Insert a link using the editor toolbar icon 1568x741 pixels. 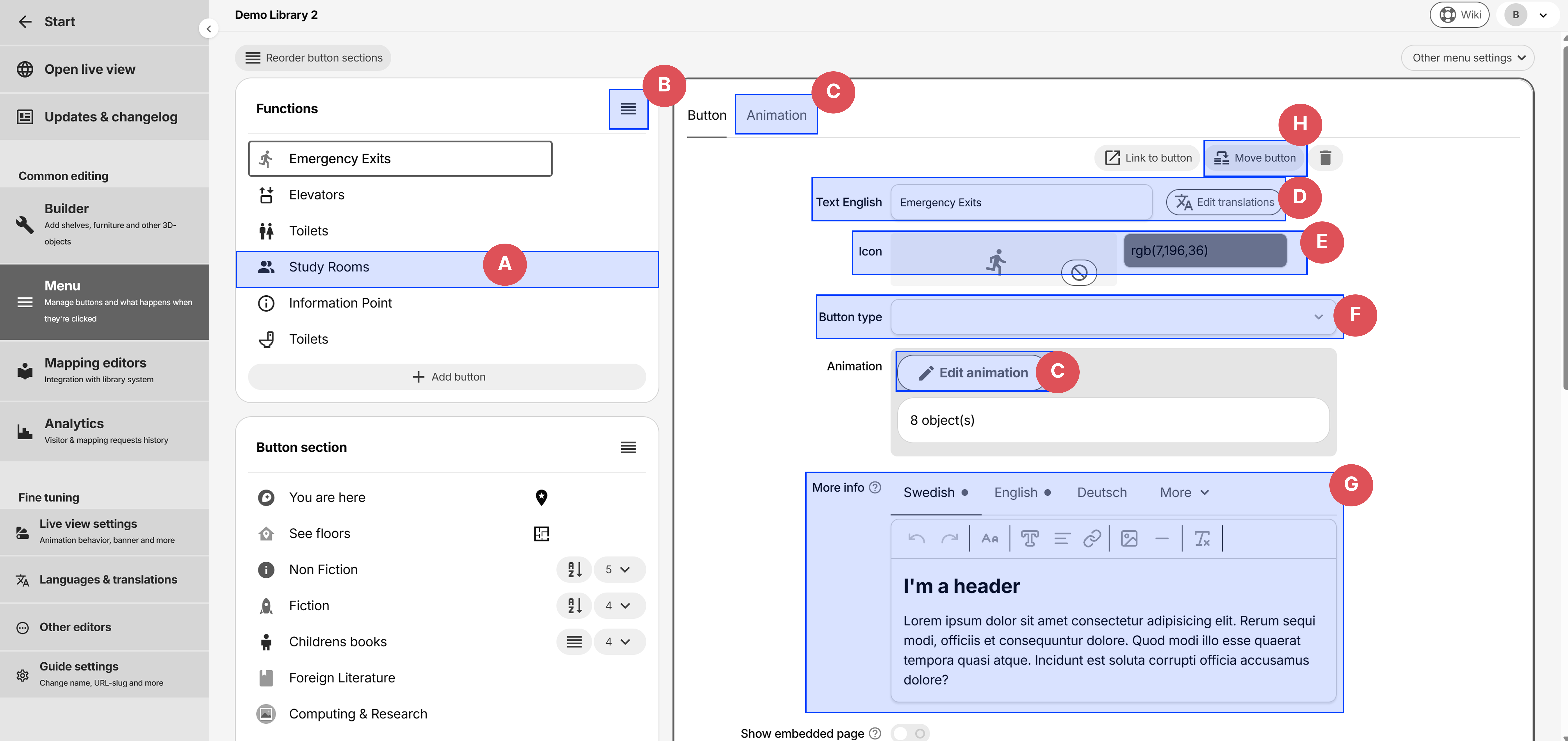[x=1093, y=538]
